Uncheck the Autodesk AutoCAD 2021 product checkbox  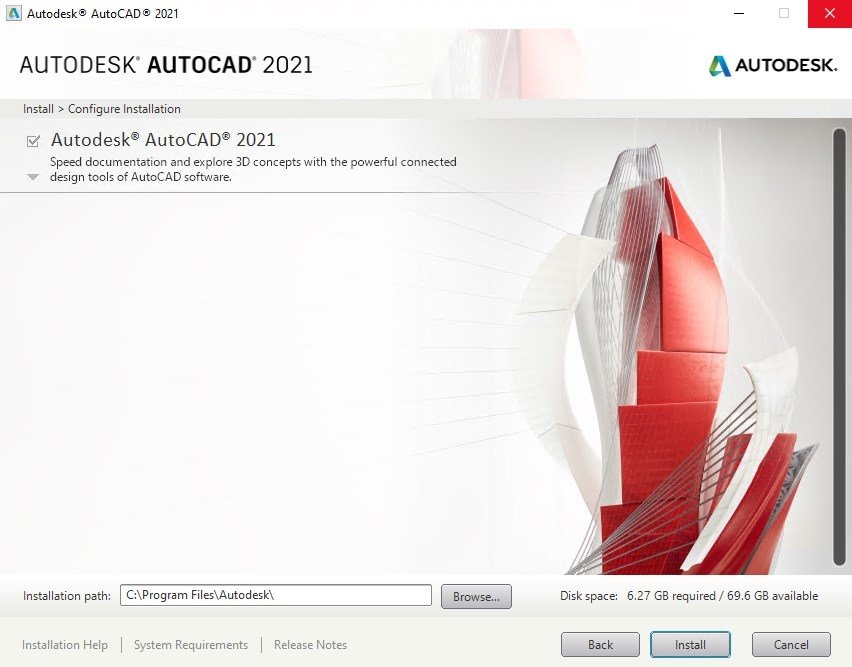pyautogui.click(x=33, y=141)
